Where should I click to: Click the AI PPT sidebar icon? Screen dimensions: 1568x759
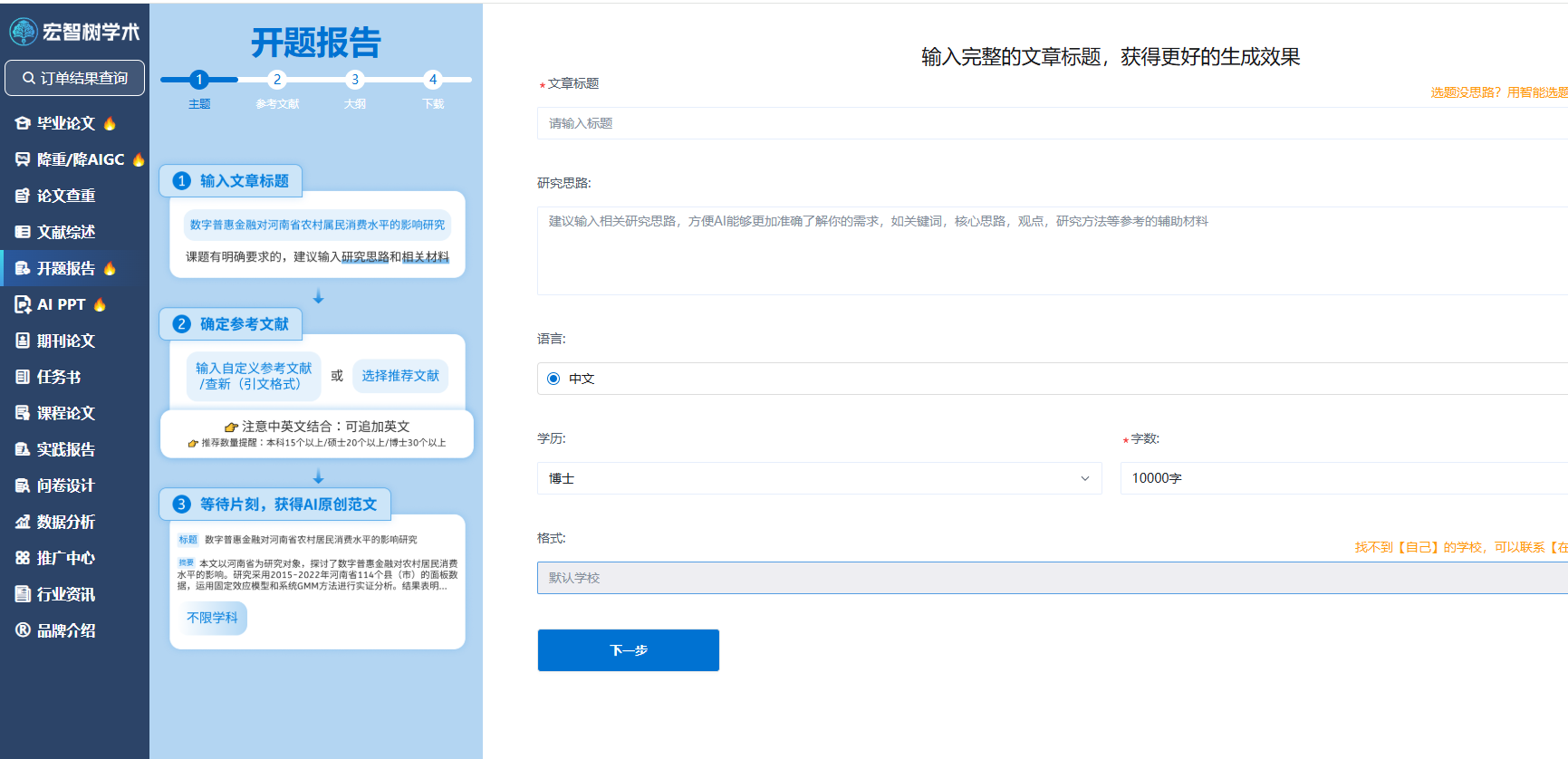point(23,304)
